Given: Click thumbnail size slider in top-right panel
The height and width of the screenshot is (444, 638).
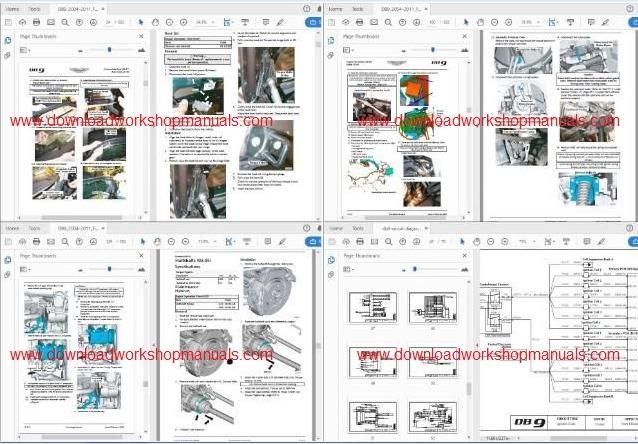Looking at the screenshot, I should coord(433,50).
